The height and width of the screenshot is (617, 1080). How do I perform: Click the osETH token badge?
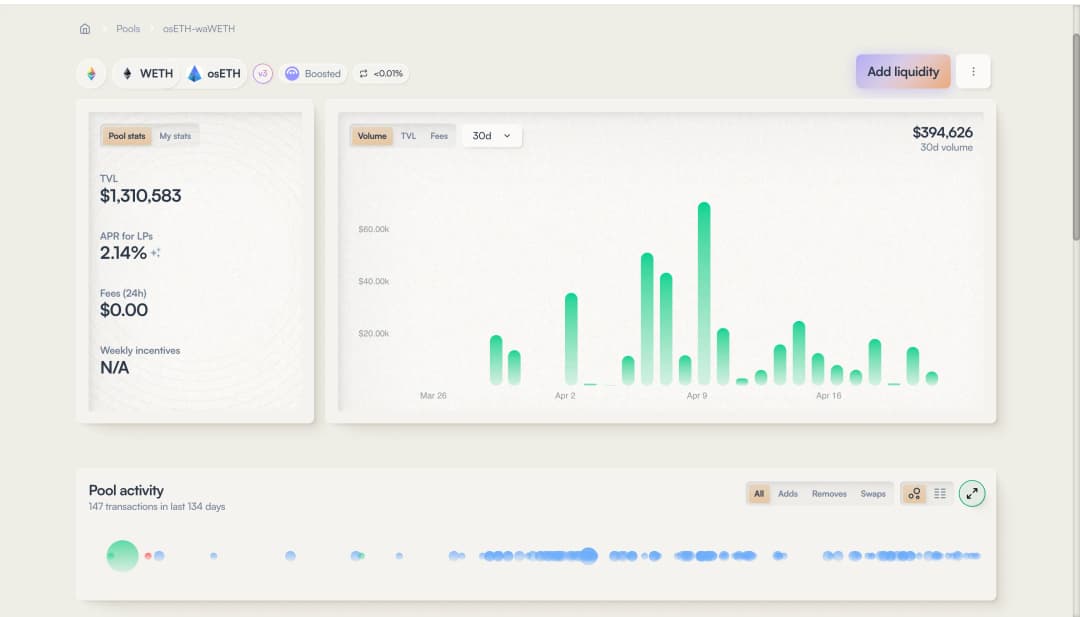click(214, 73)
